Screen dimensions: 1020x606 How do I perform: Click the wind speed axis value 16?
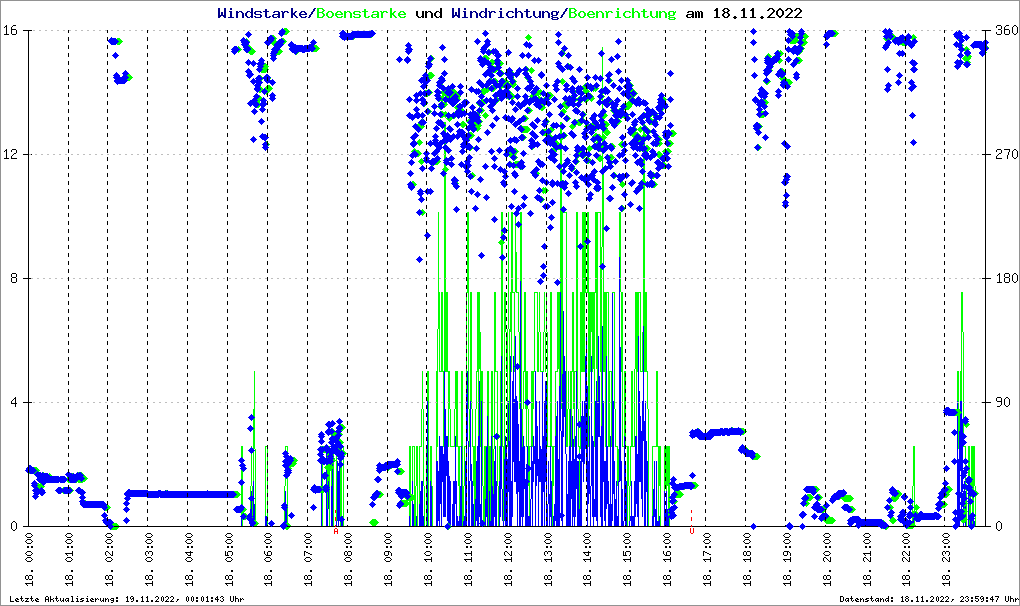(x=10, y=31)
